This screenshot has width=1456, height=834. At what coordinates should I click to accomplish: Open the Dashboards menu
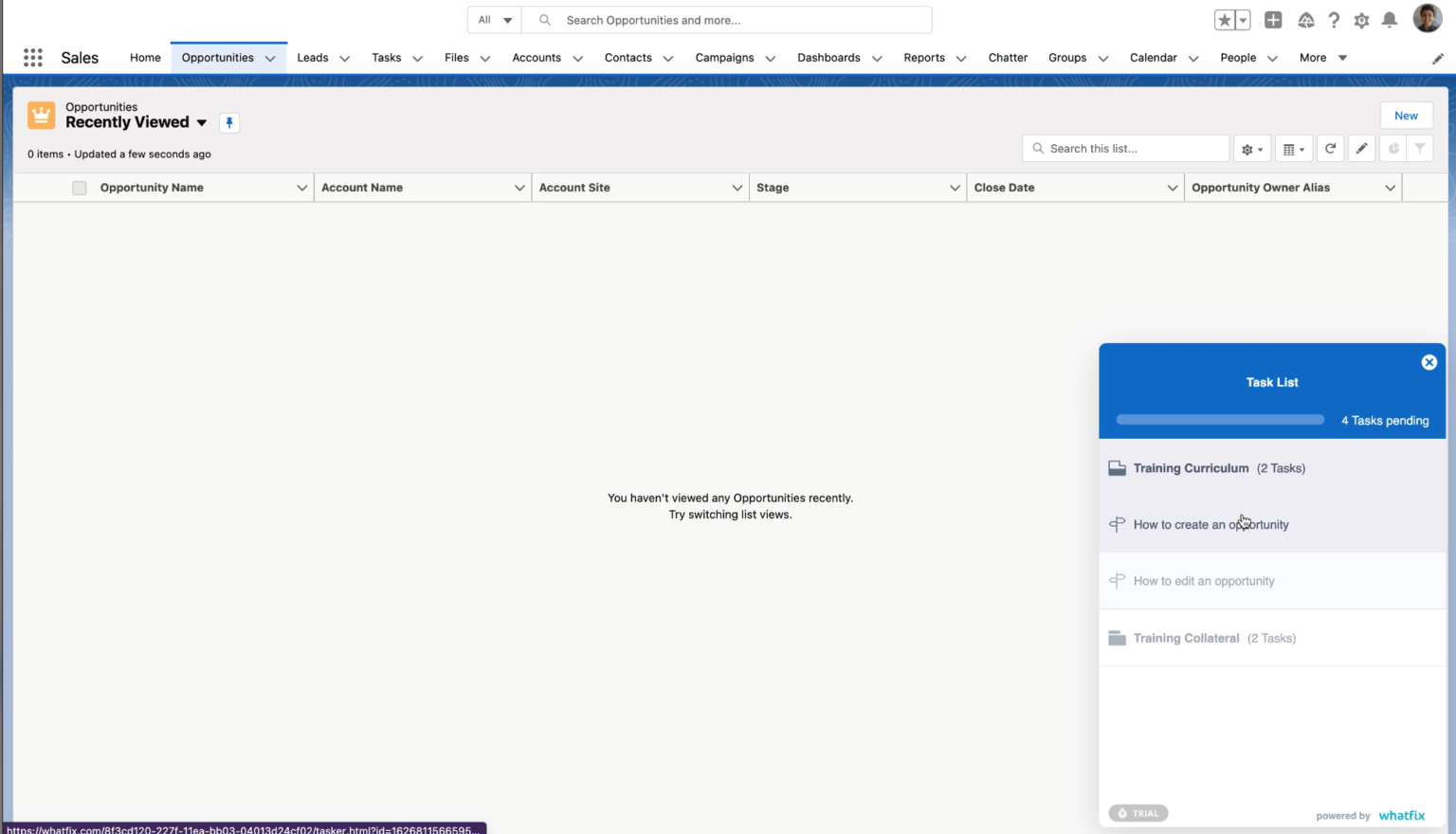click(828, 57)
